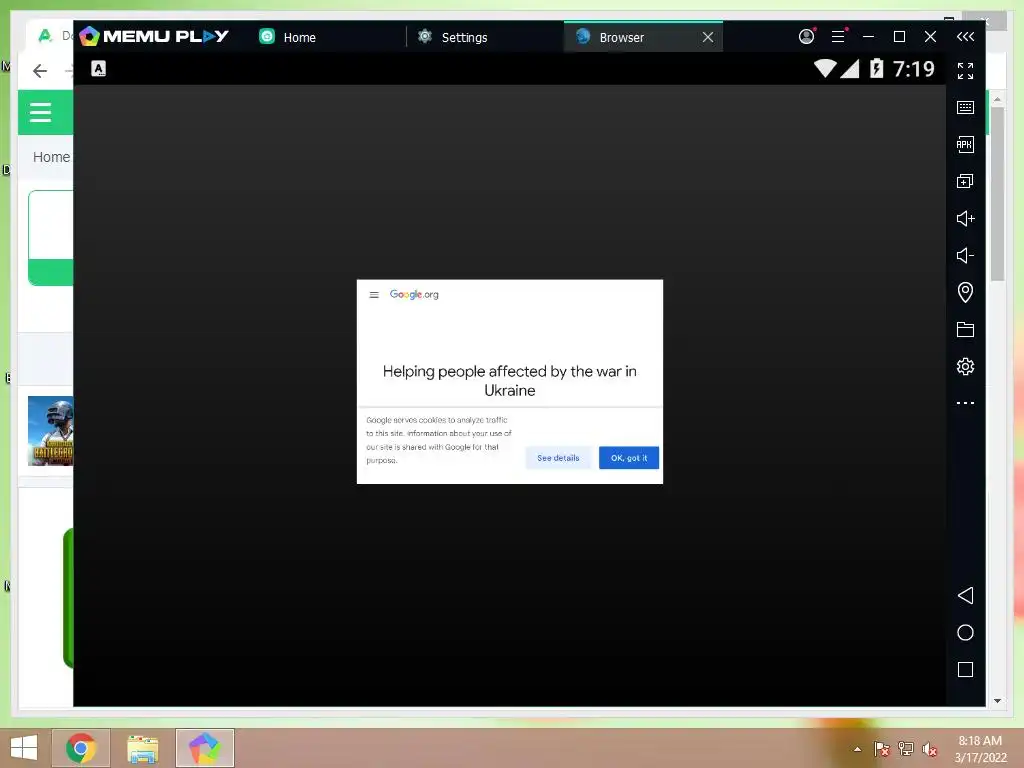Click the scroll down arrow of background browser

click(x=997, y=701)
